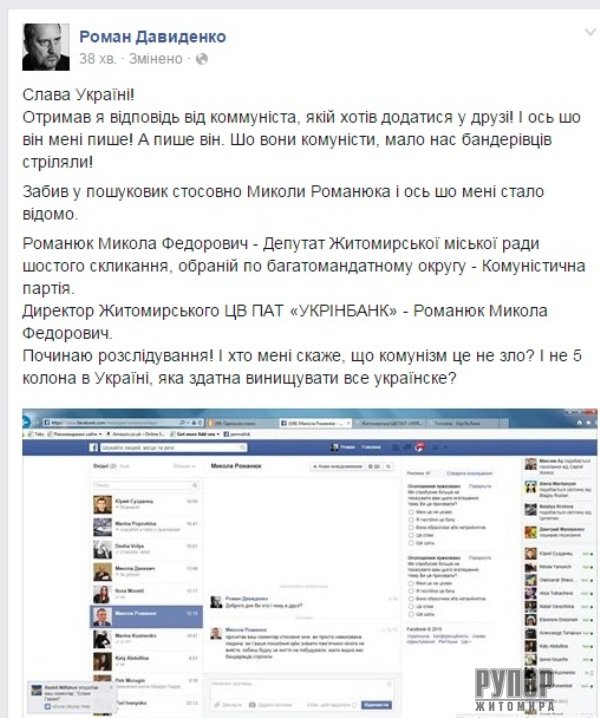Click the blue send reply button
Viewport: 600px width, 718px height.
click(x=376, y=705)
